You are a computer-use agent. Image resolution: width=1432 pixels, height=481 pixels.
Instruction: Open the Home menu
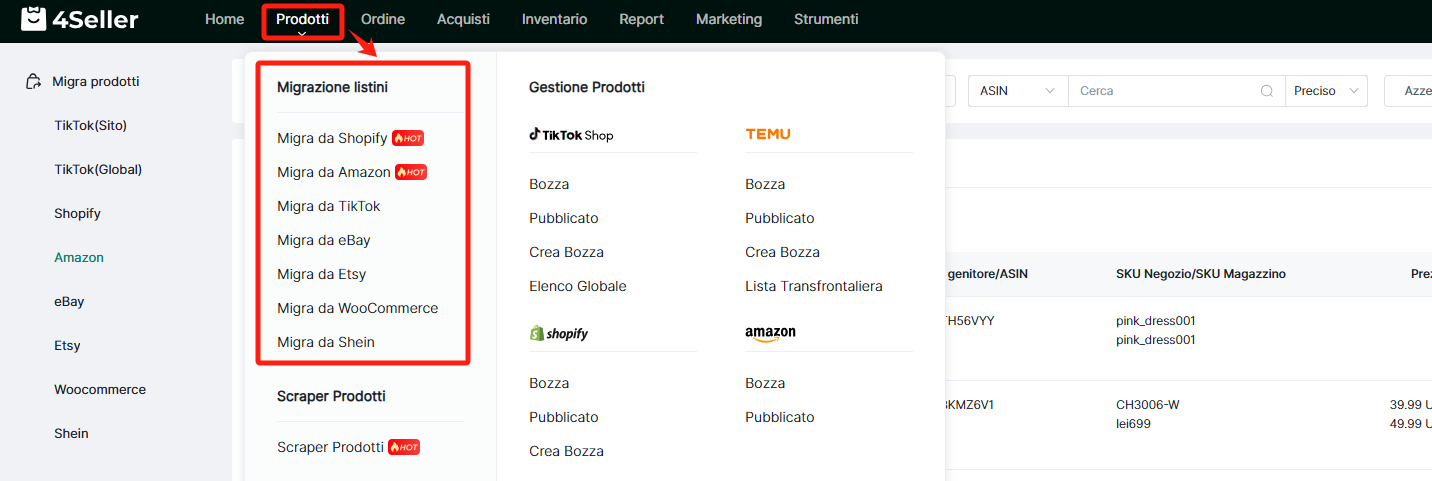[224, 19]
